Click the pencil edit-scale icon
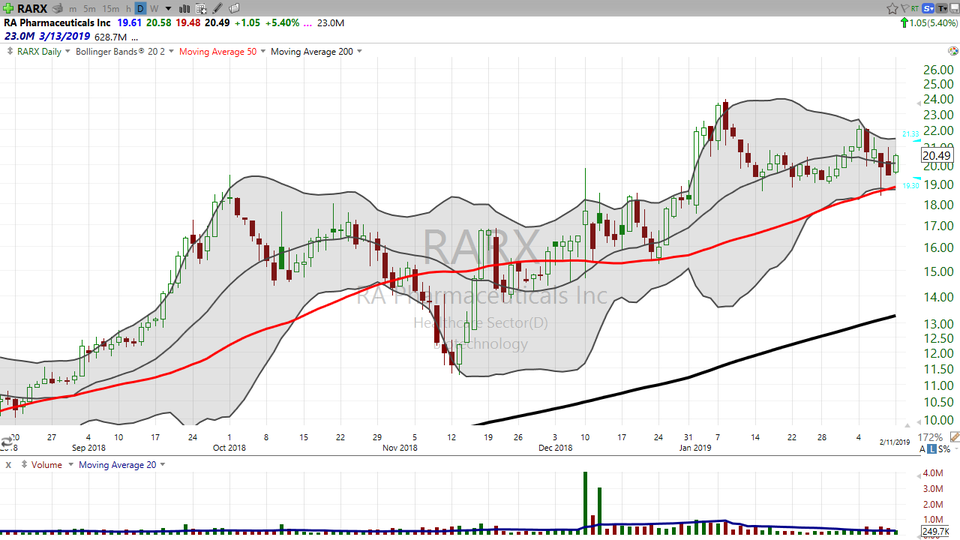The image size is (960, 540). tap(954, 437)
